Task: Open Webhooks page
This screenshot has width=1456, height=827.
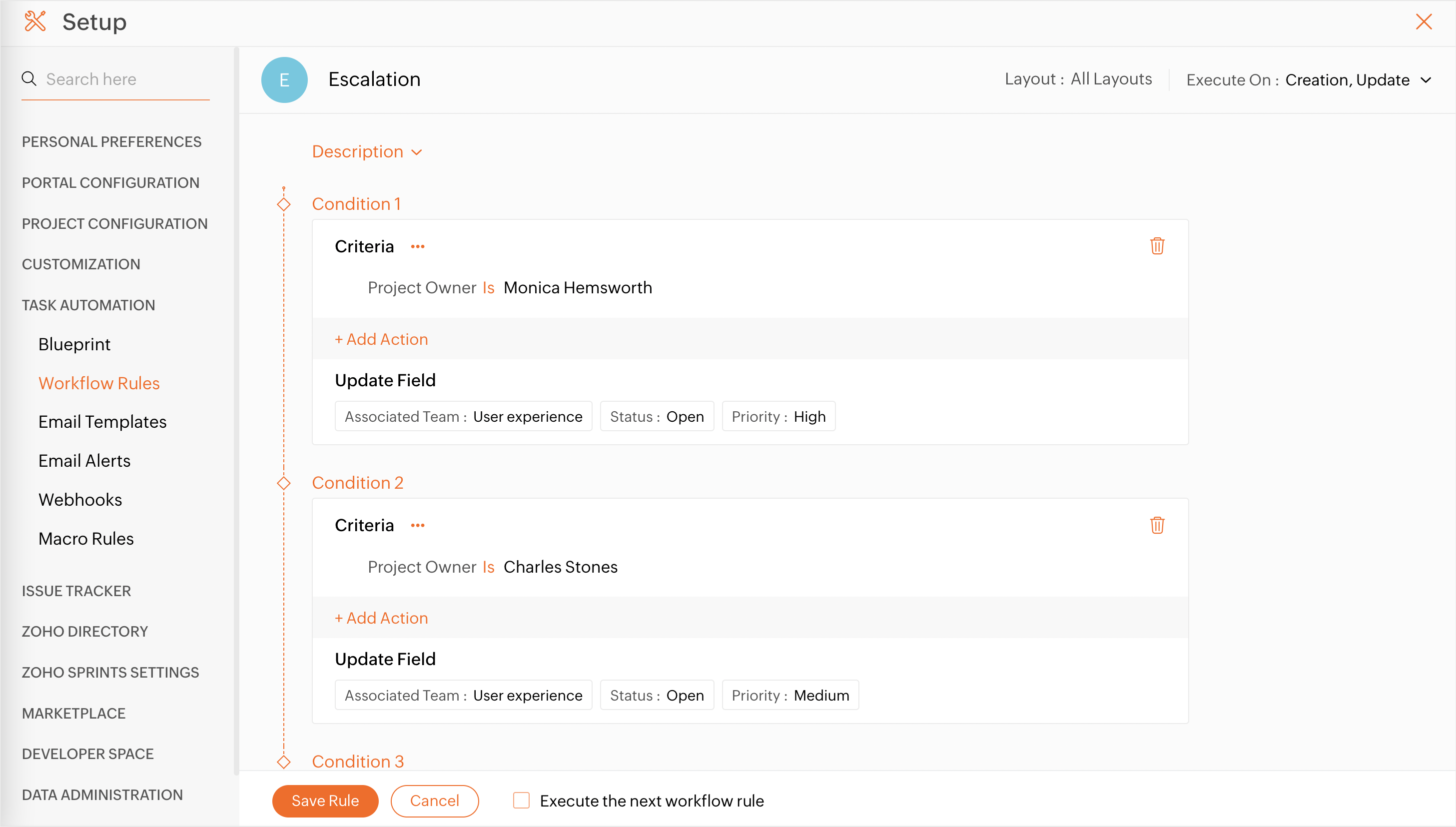Action: pyautogui.click(x=80, y=500)
